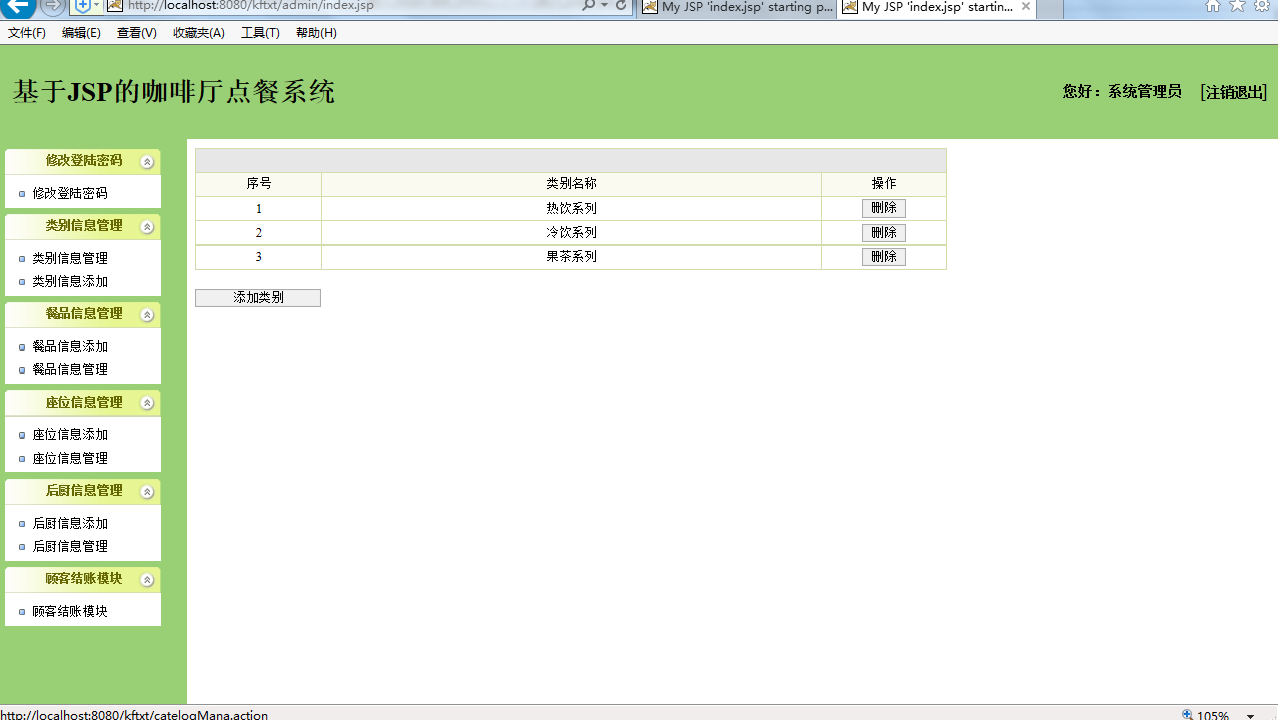Open the 文件(F) menu

[x=27, y=33]
